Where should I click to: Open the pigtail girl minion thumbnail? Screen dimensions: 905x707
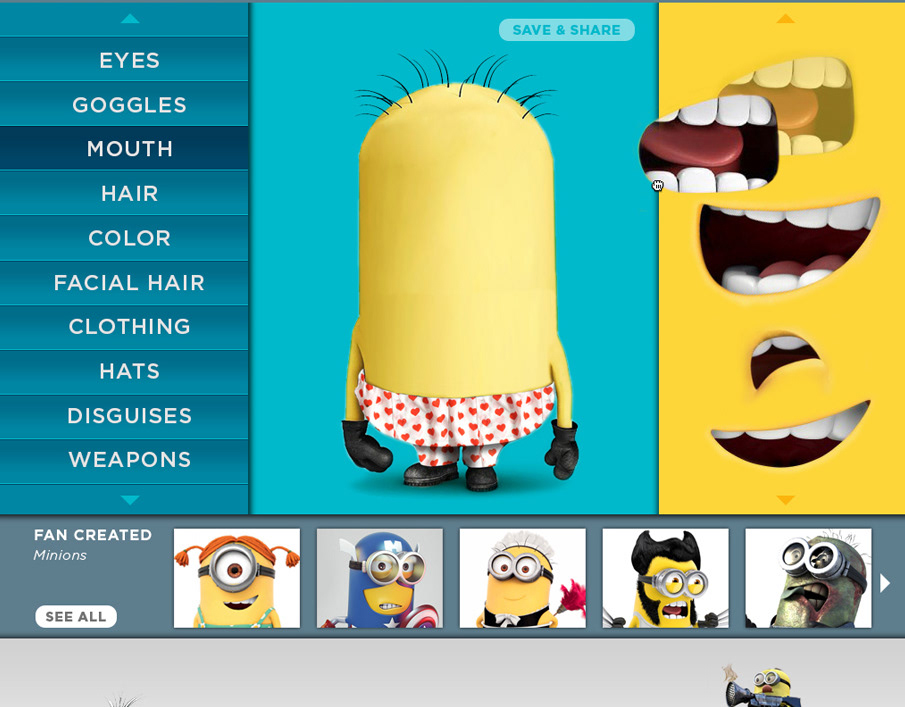[237, 578]
